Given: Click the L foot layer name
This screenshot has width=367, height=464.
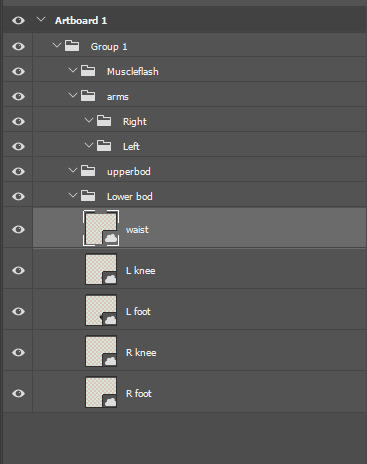Looking at the screenshot, I should (138, 311).
